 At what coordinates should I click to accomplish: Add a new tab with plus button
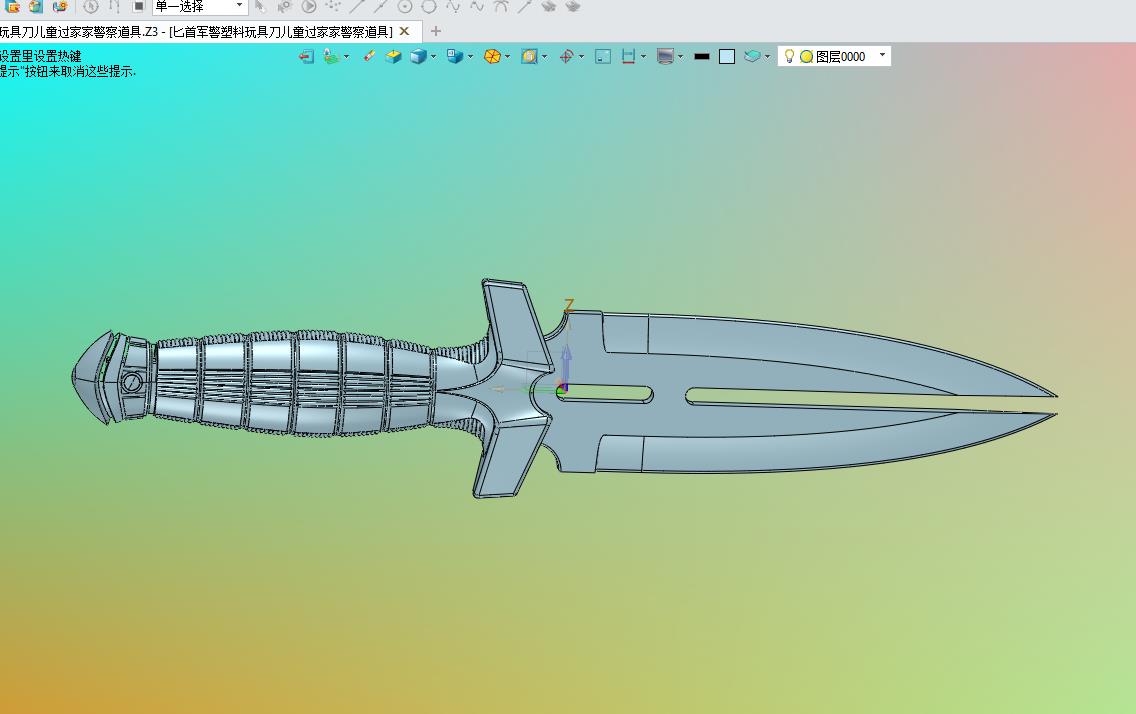[435, 31]
